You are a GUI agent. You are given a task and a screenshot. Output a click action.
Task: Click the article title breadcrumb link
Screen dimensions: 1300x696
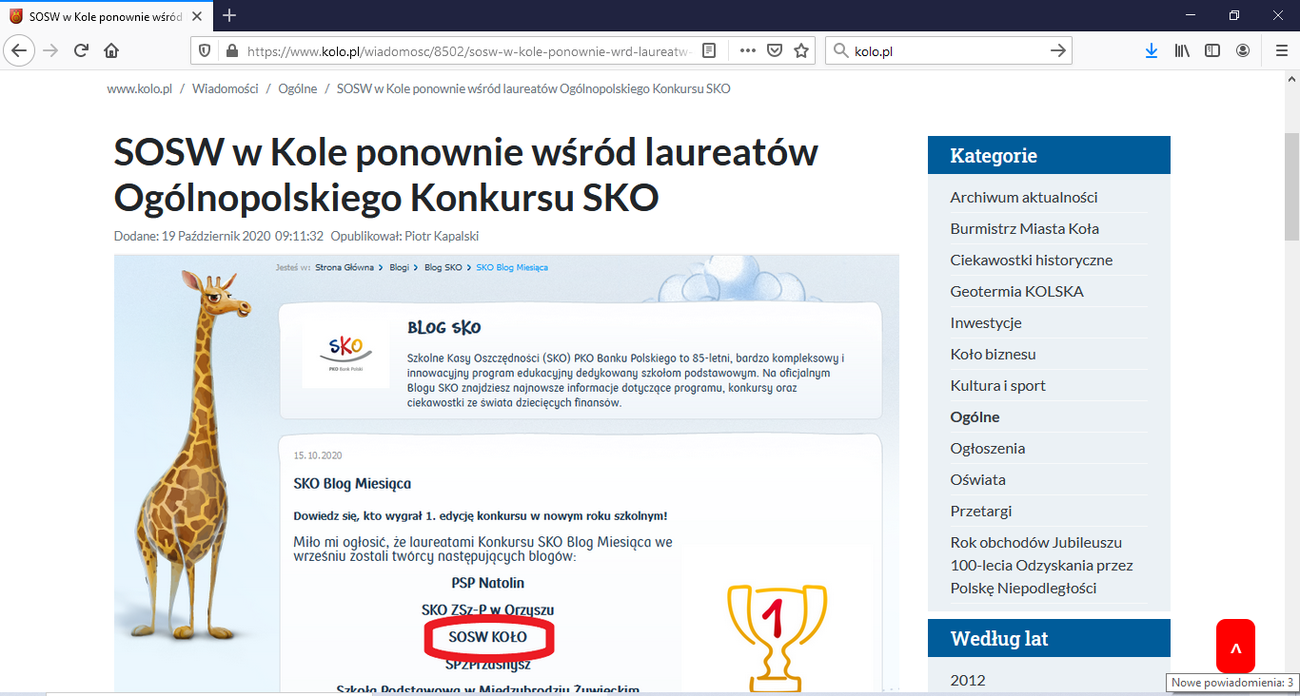click(534, 89)
